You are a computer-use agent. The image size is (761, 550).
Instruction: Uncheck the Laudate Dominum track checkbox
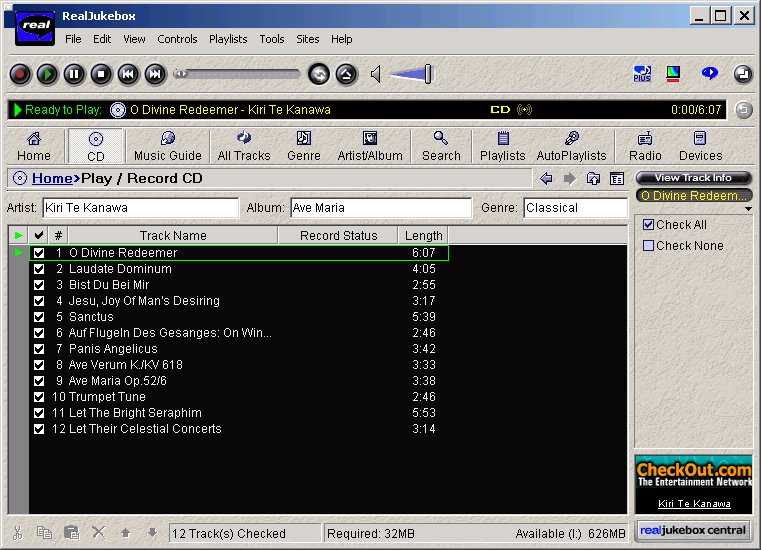(x=39, y=269)
